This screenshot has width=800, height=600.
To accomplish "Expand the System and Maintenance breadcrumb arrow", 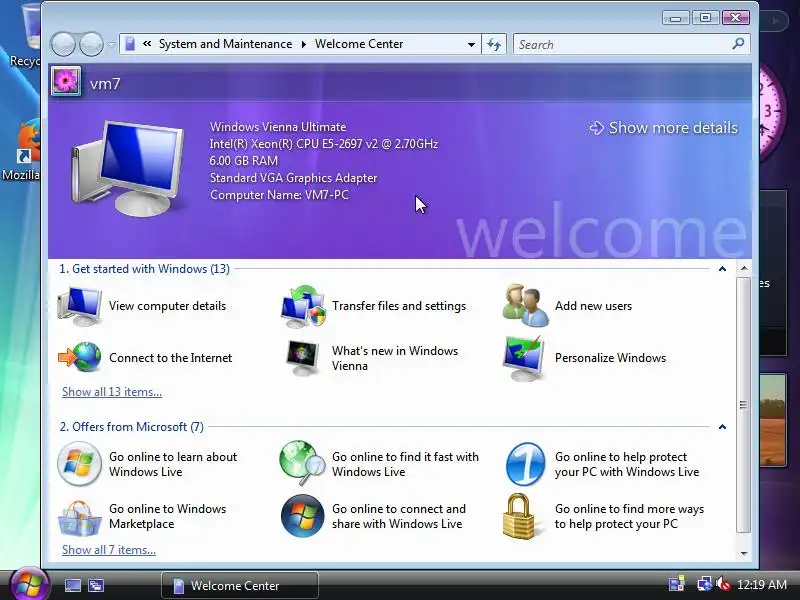I will pos(304,44).
